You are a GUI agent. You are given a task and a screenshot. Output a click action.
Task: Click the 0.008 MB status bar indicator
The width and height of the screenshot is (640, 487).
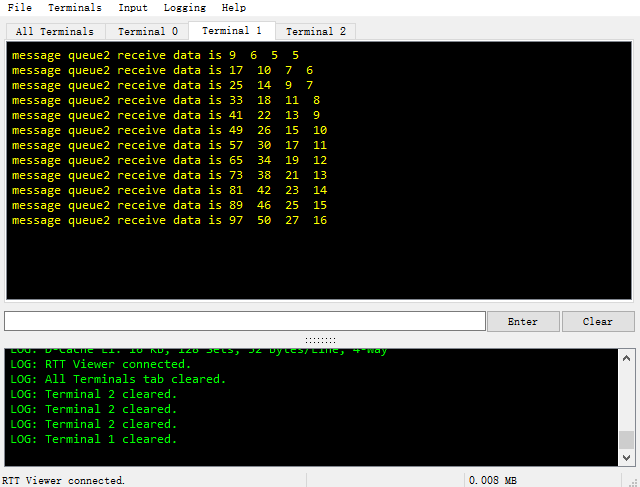click(x=493, y=480)
